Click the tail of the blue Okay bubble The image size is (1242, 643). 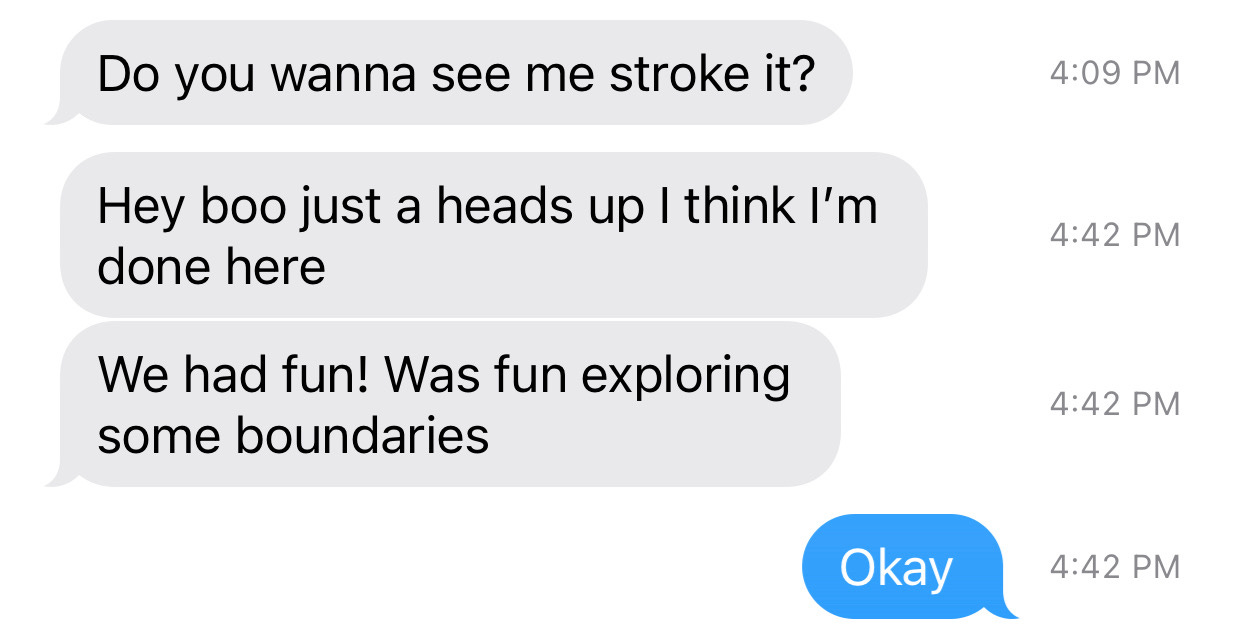click(1004, 606)
